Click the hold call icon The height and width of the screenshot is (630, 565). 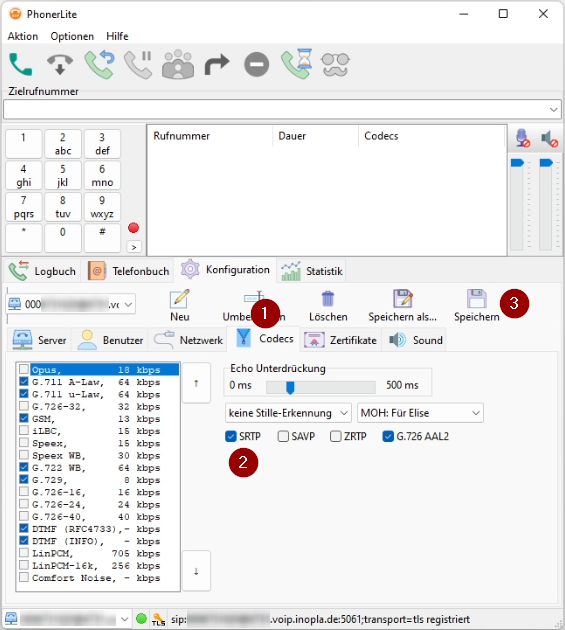point(138,64)
